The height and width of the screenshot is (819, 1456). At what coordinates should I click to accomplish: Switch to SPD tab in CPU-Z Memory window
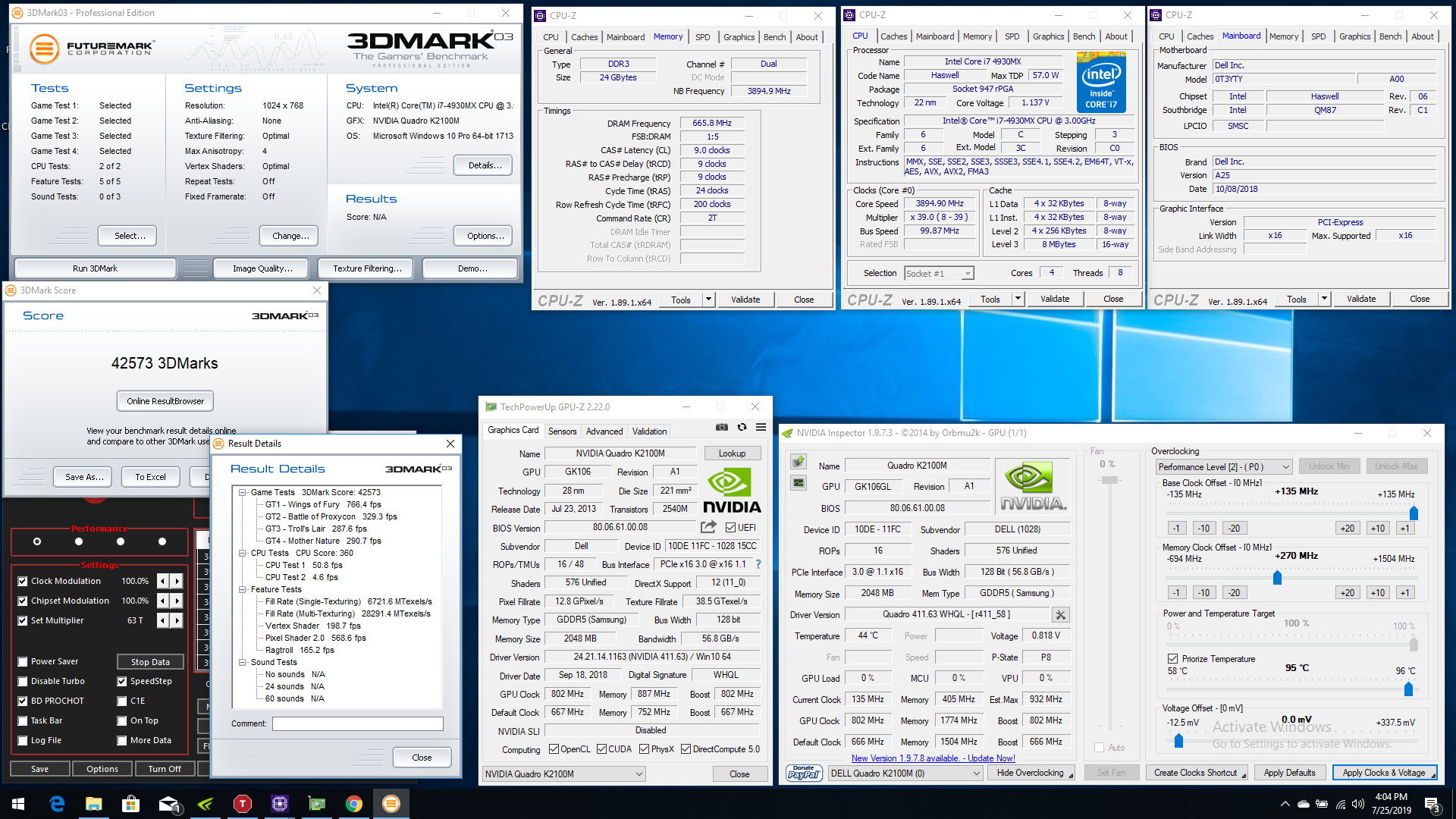coord(703,37)
